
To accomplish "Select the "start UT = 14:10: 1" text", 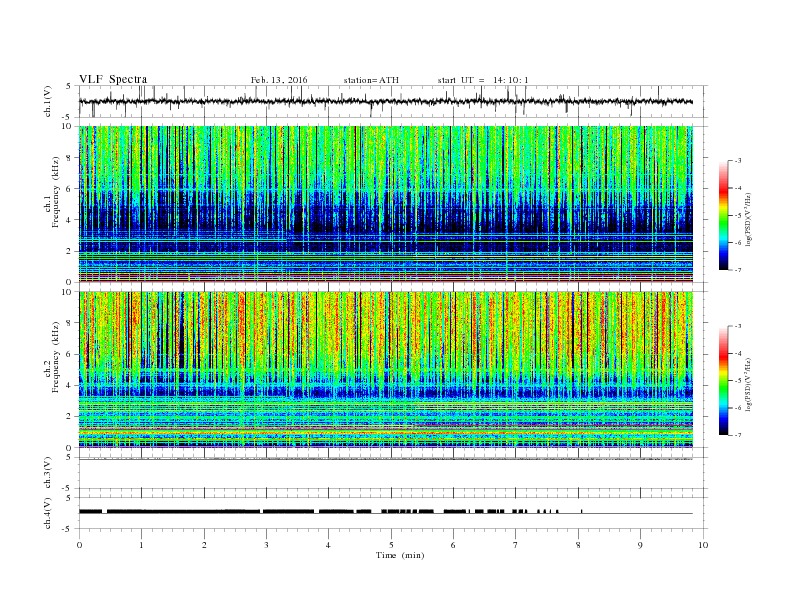I will click(x=483, y=80).
